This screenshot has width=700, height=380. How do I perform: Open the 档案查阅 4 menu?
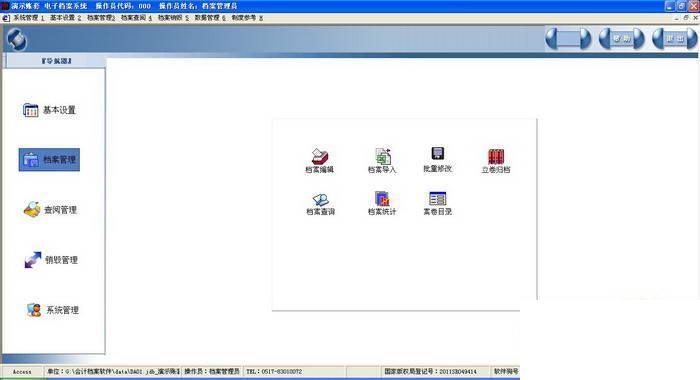pyautogui.click(x=137, y=18)
